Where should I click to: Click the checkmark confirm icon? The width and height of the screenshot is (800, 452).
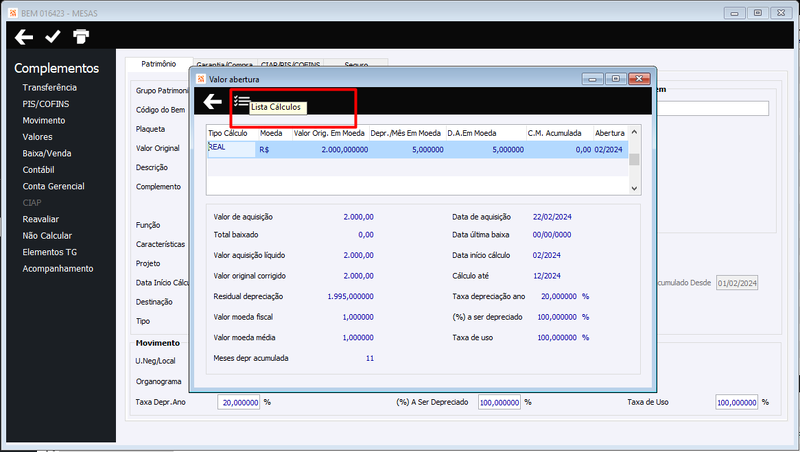coord(53,36)
